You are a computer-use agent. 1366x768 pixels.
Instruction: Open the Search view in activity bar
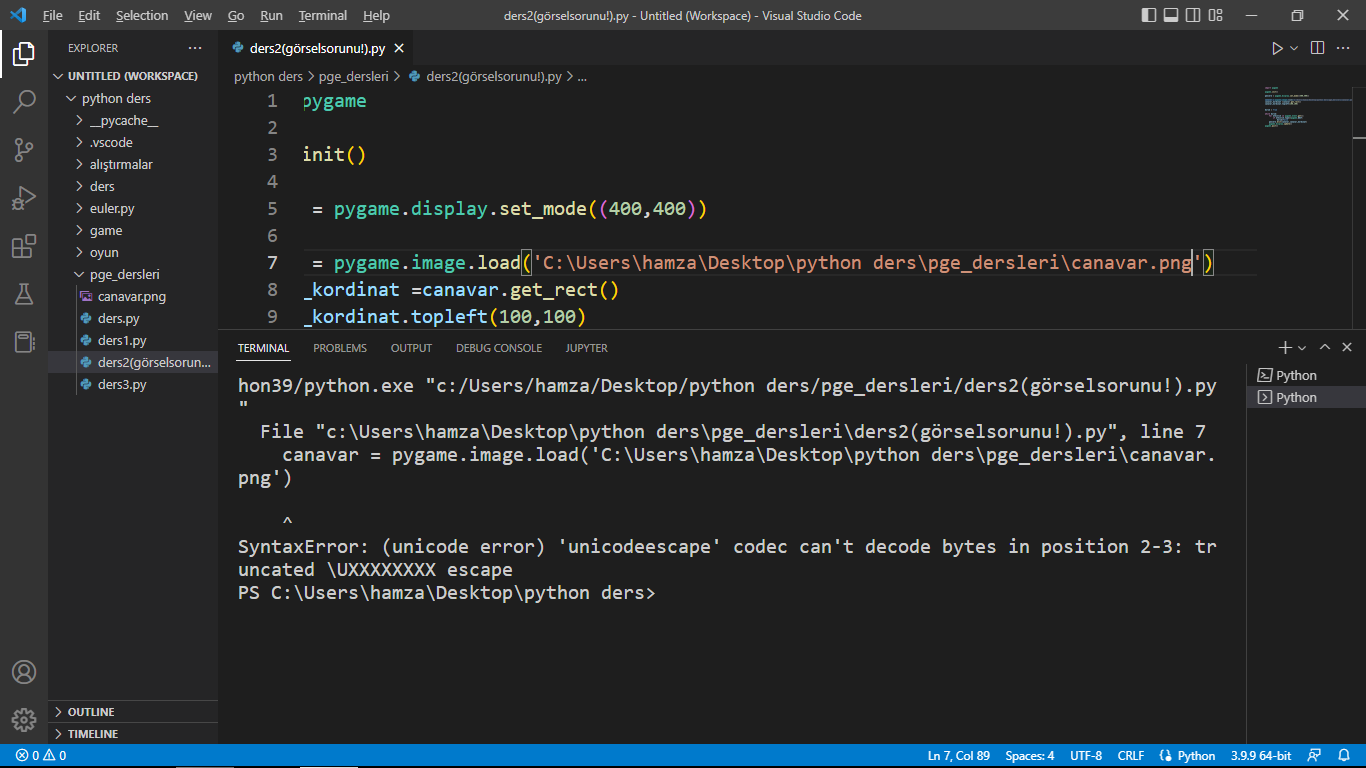[x=24, y=101]
